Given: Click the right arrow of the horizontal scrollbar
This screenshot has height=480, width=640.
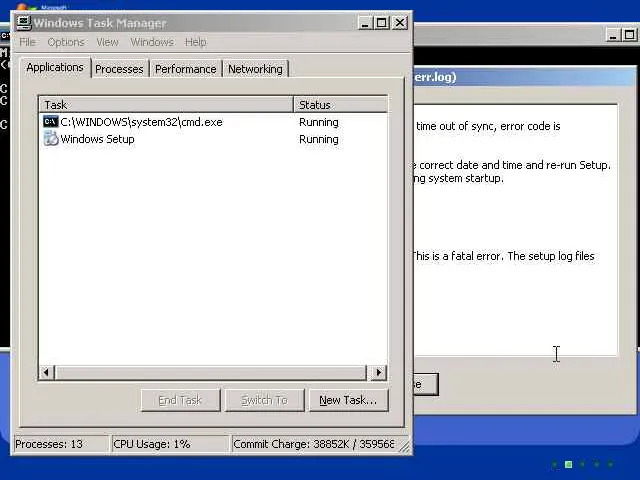Looking at the screenshot, I should pyautogui.click(x=378, y=372).
